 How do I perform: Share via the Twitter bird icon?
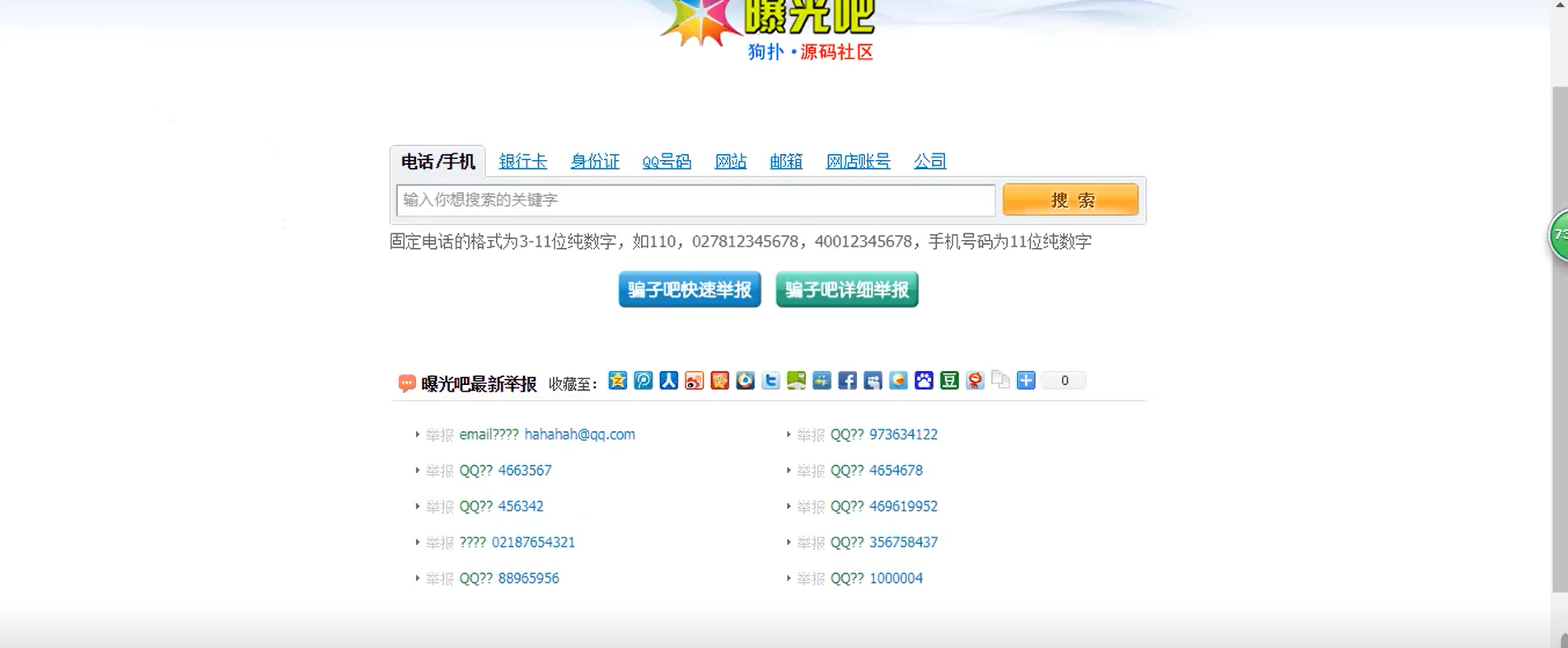coord(770,380)
